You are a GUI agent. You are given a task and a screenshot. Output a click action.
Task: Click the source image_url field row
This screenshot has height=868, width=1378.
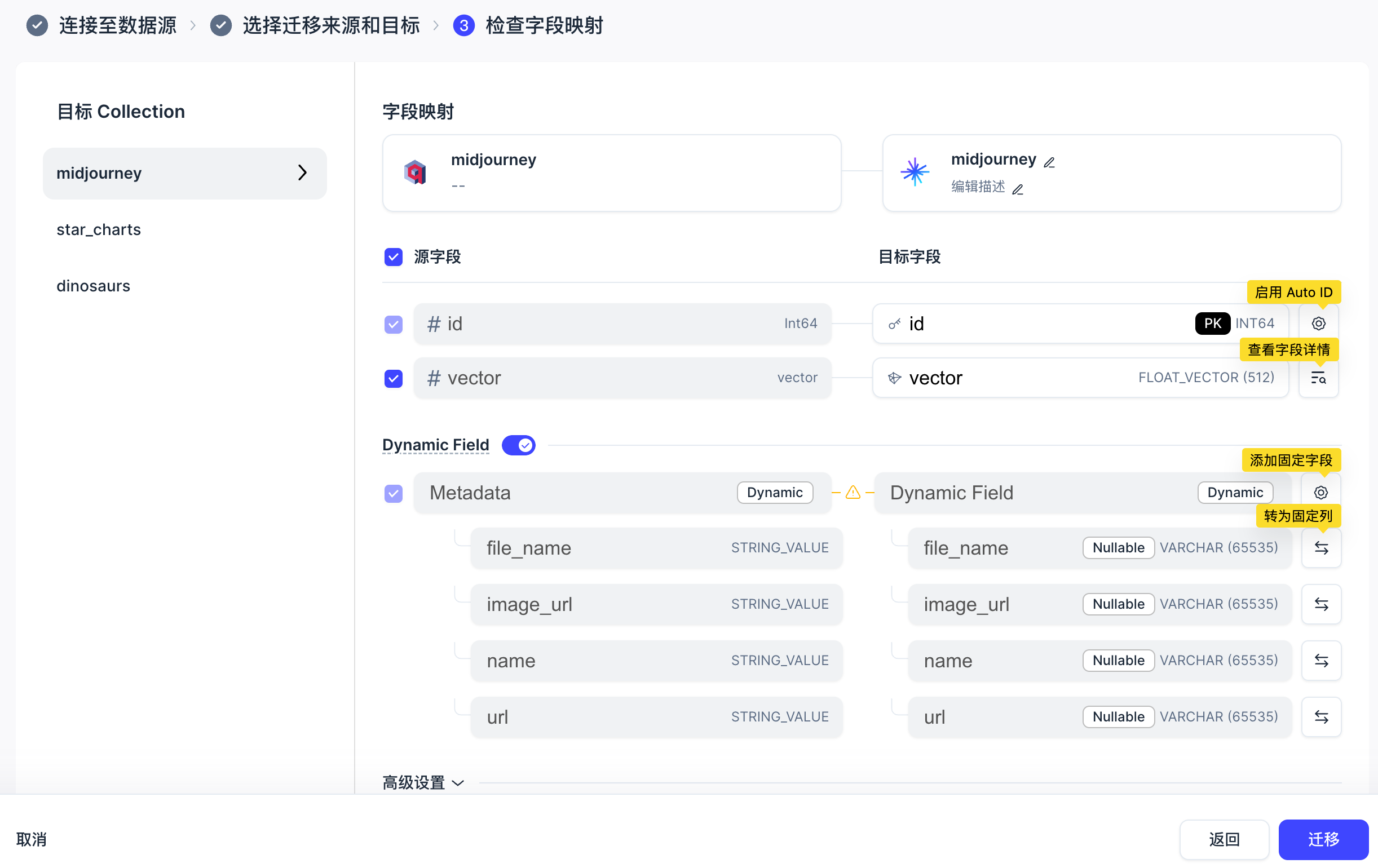click(x=656, y=604)
